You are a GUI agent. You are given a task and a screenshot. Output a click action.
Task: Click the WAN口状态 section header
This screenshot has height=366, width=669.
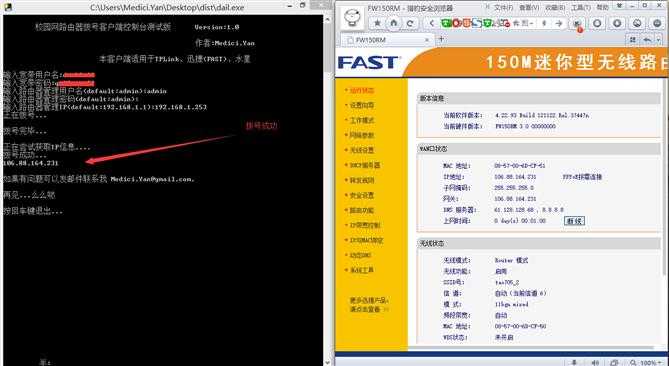click(x=538, y=149)
